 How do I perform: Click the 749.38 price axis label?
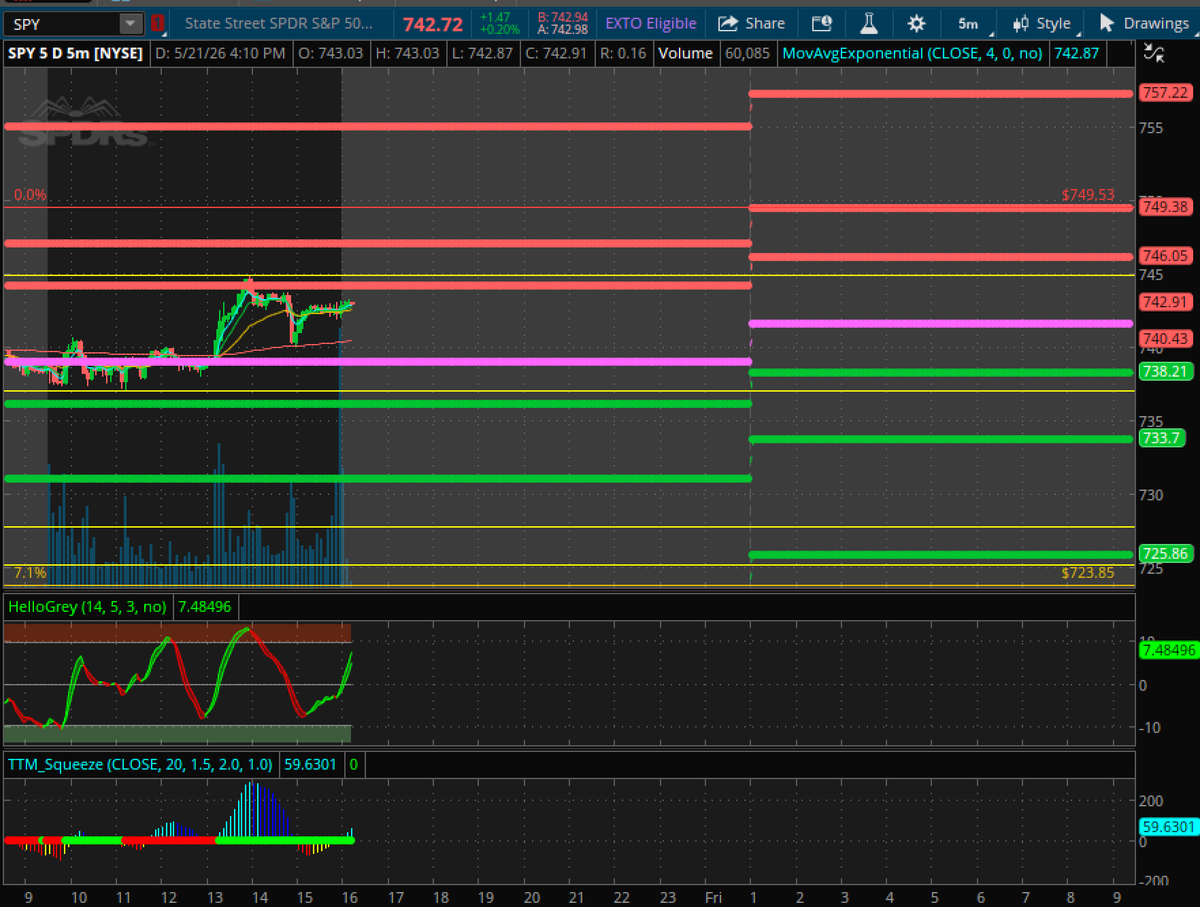tap(1165, 207)
